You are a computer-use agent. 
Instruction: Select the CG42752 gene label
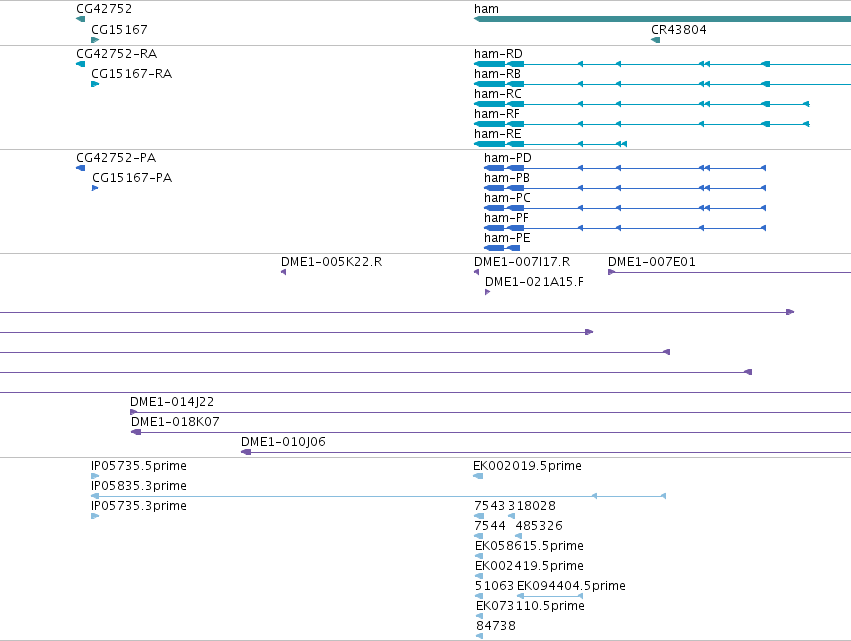tap(104, 9)
